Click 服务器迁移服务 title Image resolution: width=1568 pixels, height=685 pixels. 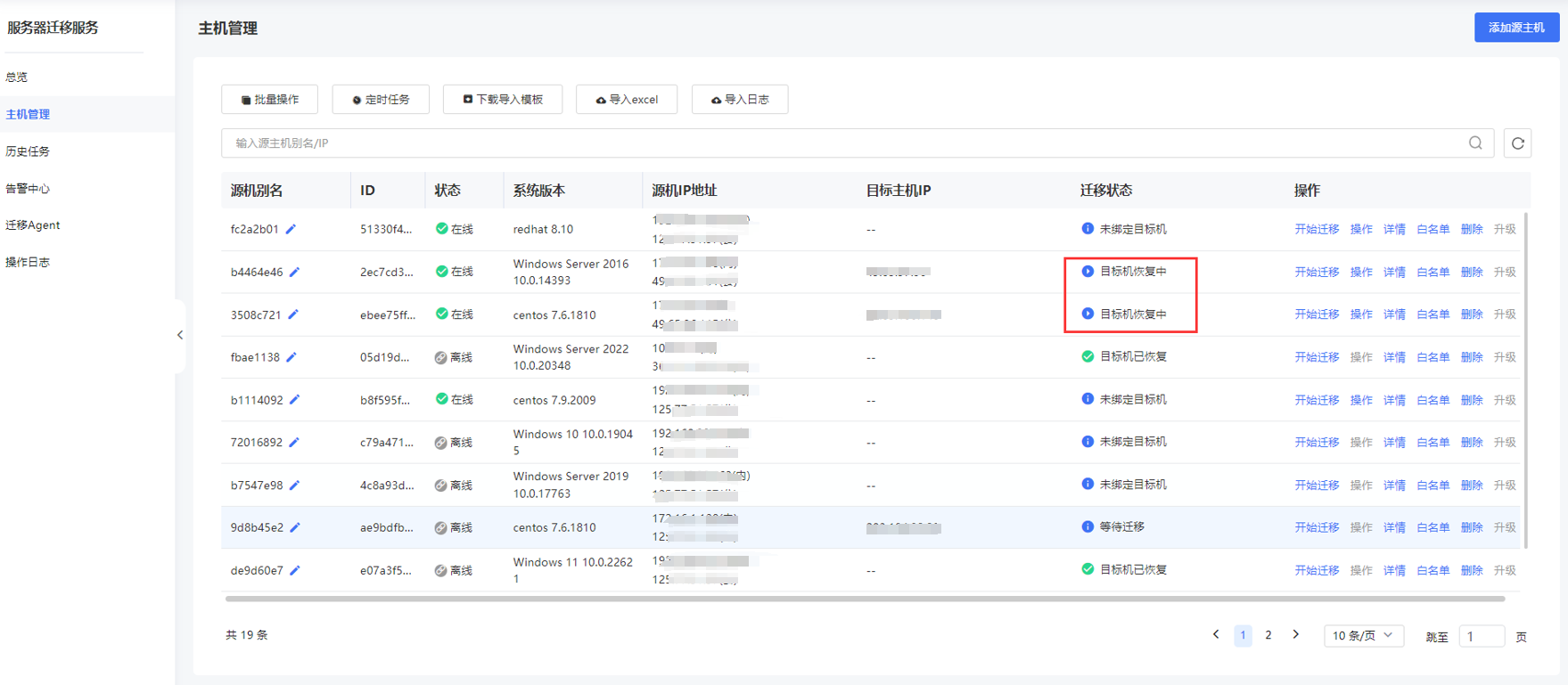pyautogui.click(x=53, y=28)
